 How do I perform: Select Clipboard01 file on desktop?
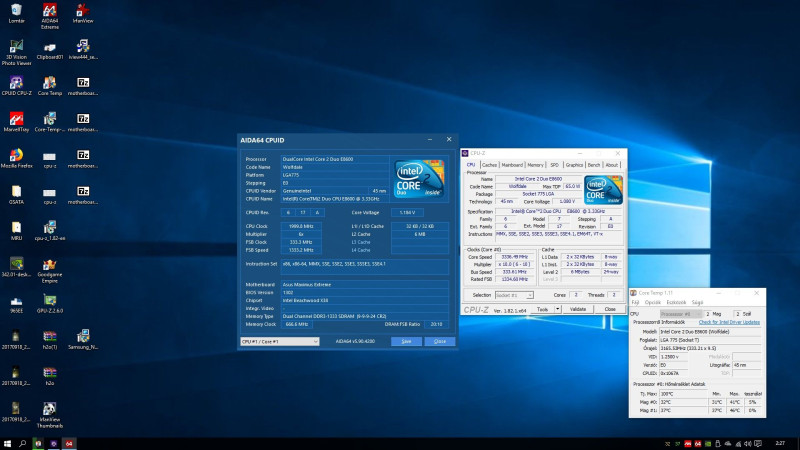click(x=49, y=50)
